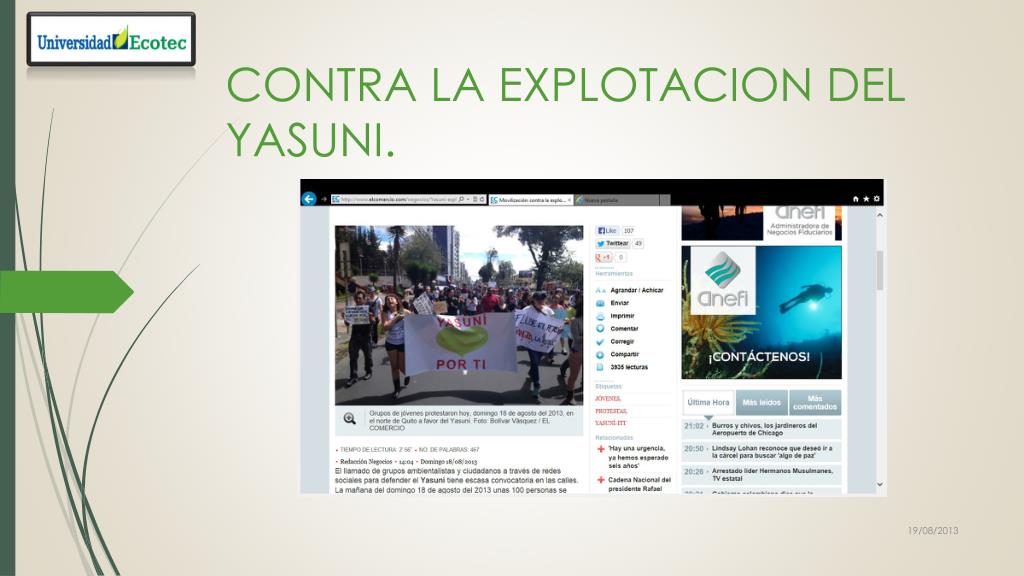
Task: Click the 3935 lecturas document icon
Action: (x=600, y=367)
